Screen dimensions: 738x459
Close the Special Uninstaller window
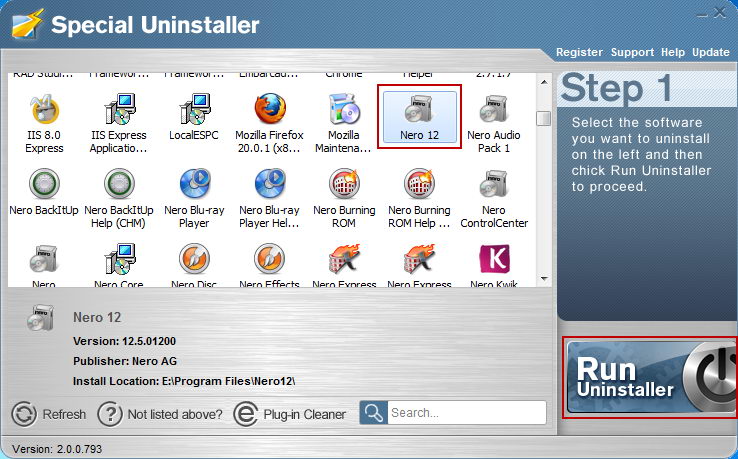[x=719, y=13]
